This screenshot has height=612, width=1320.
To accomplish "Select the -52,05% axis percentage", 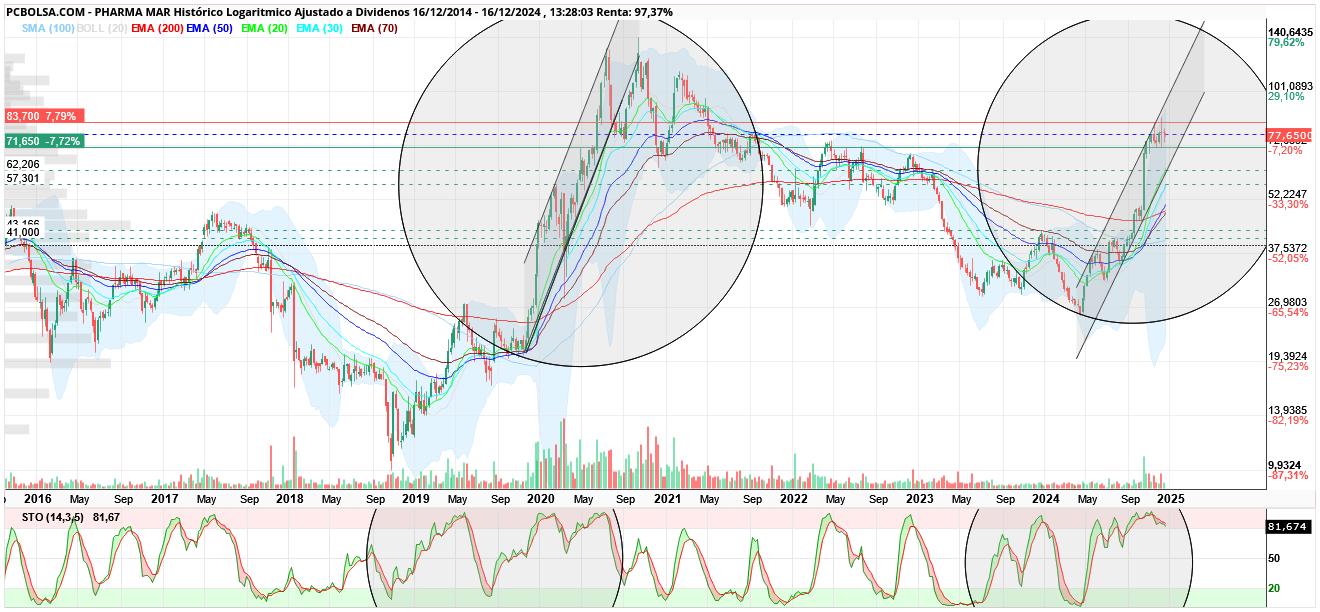I will pyautogui.click(x=1287, y=259).
